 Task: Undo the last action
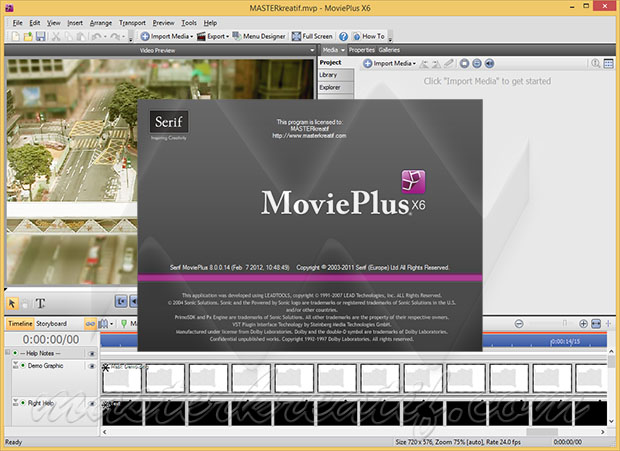(x=96, y=37)
